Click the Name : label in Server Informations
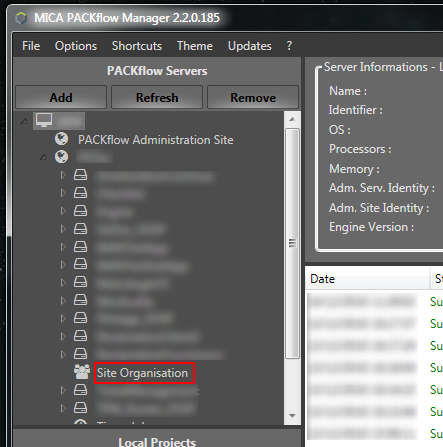443x447 pixels. [348, 91]
